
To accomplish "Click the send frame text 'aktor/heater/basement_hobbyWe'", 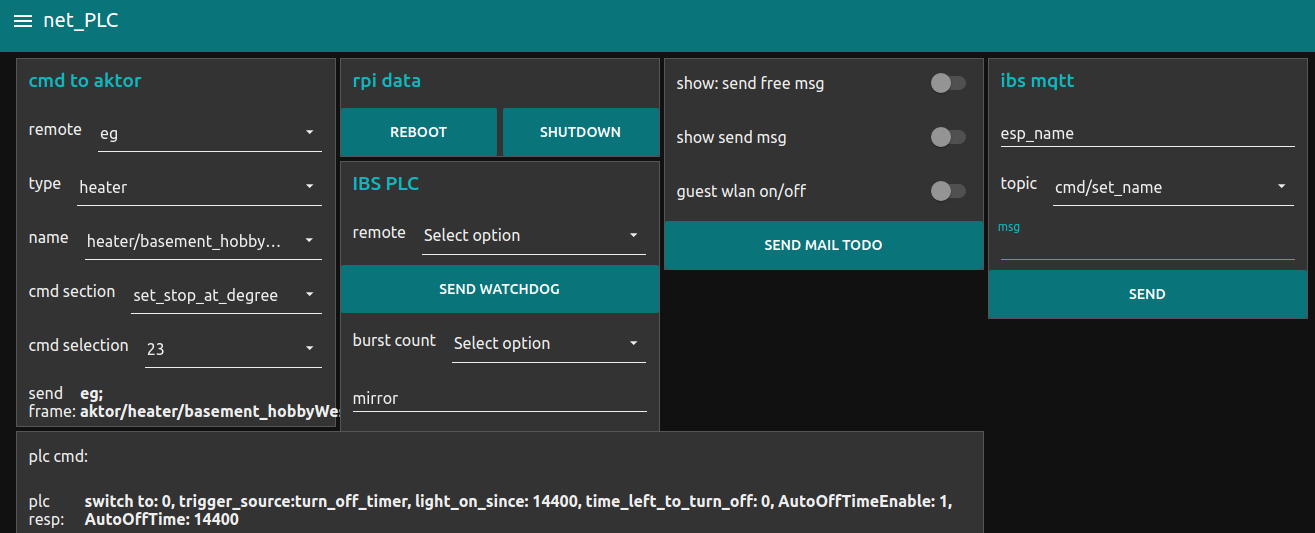I will point(209,411).
